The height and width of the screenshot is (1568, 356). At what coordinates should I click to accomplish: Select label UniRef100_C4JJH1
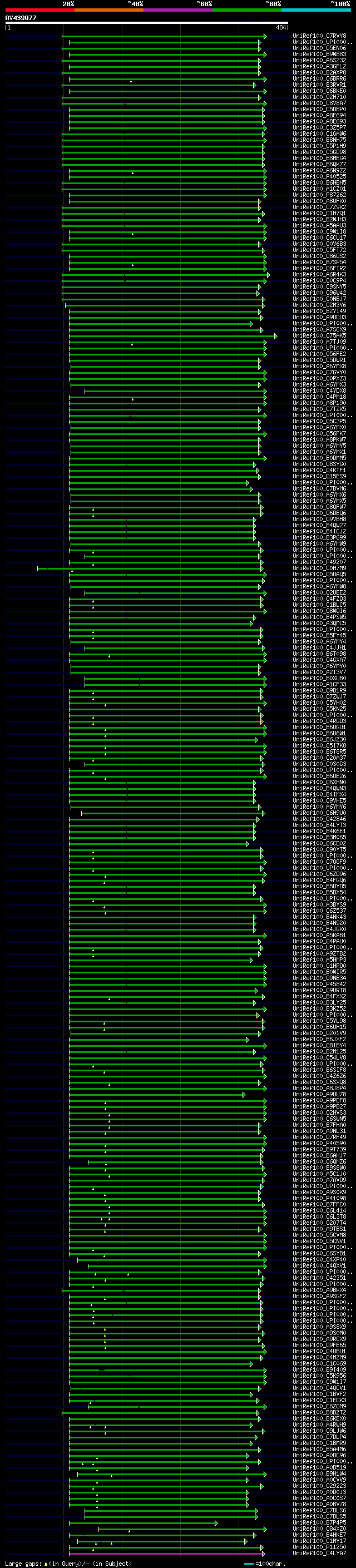(319, 647)
